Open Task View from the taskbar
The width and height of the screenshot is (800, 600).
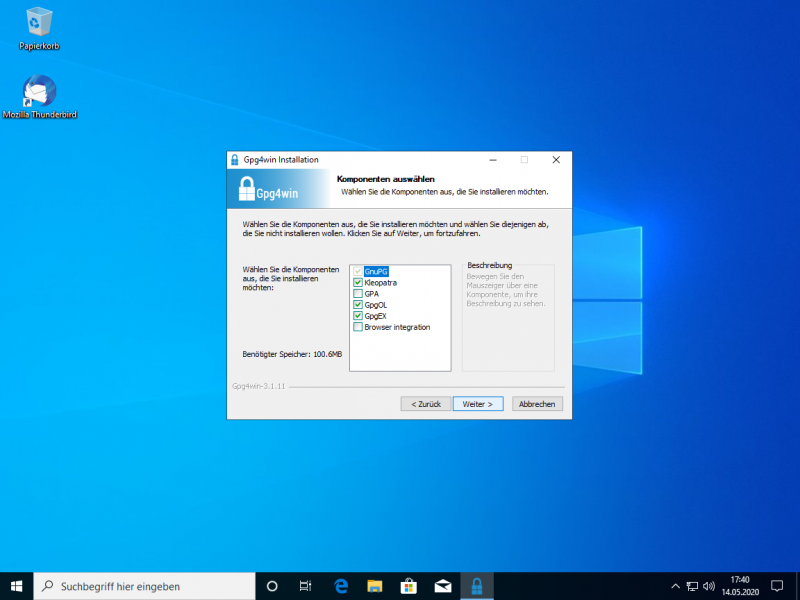click(x=306, y=586)
